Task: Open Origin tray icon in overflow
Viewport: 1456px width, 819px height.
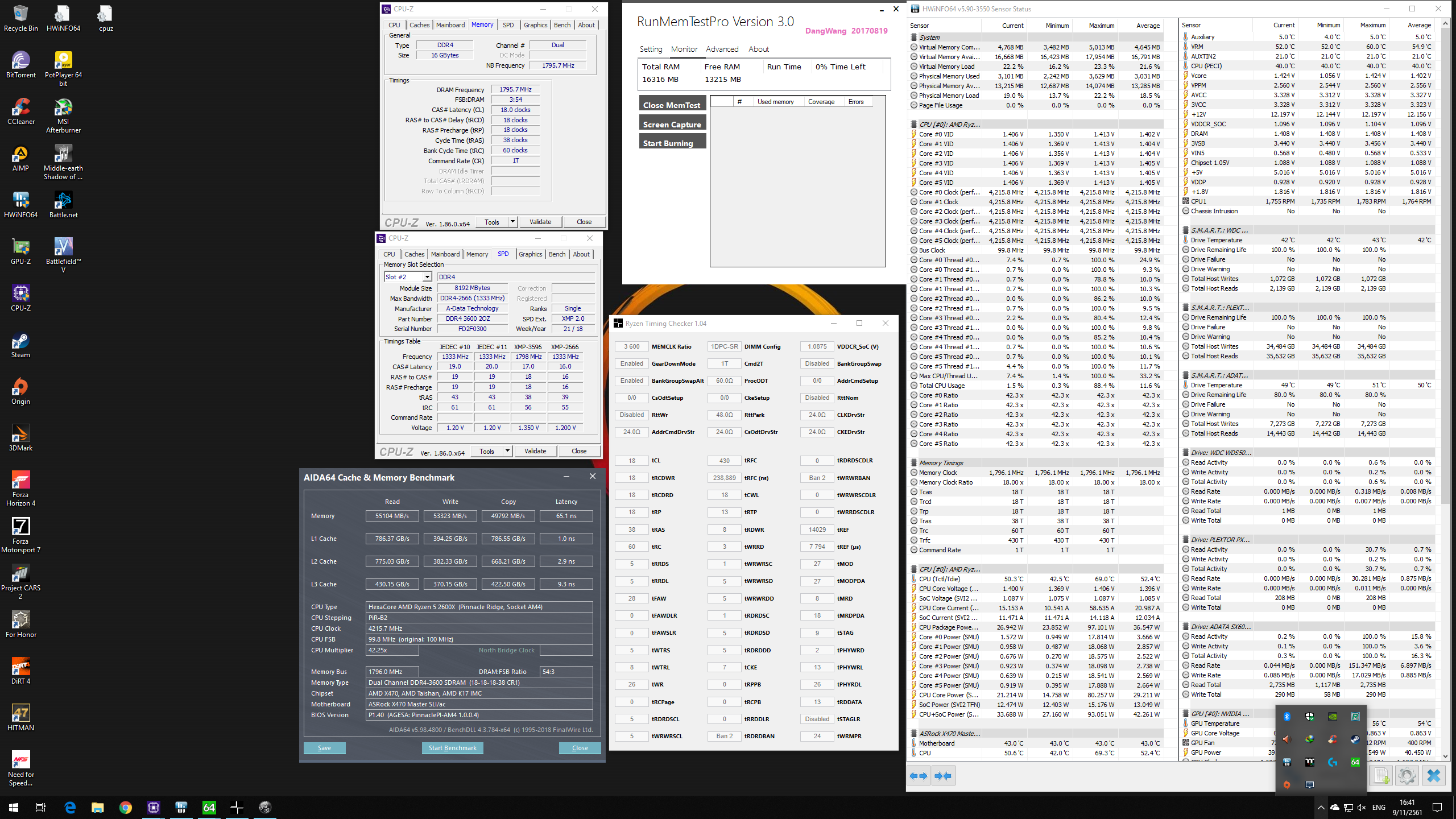Action: tap(1287, 785)
